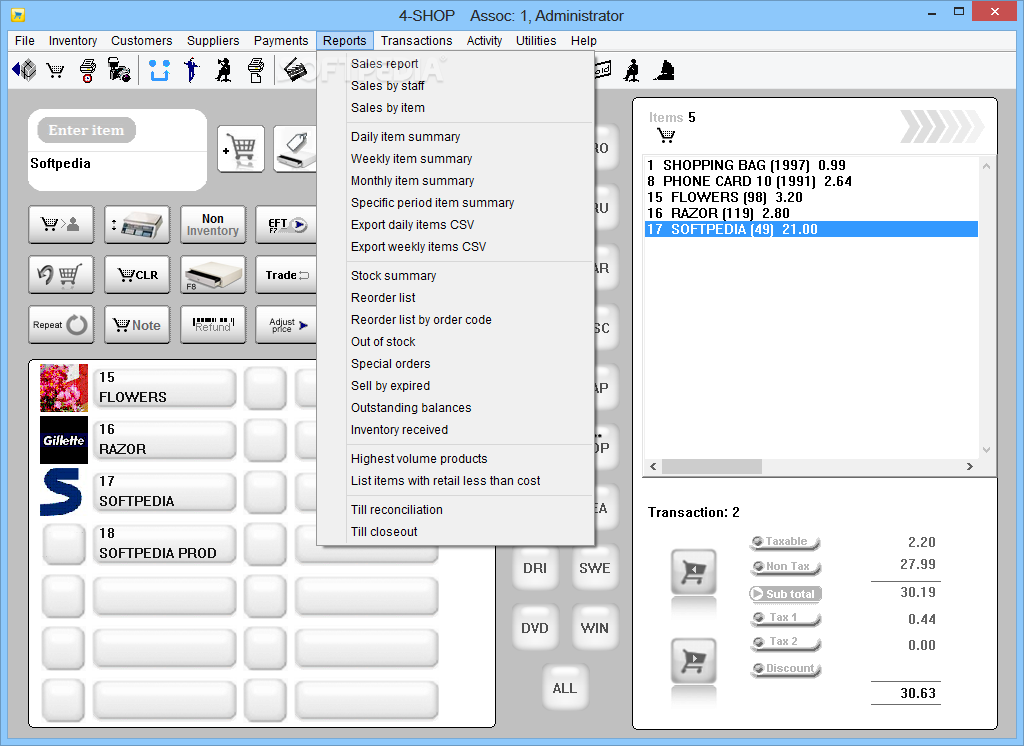Click the Trade button
The width and height of the screenshot is (1024, 746).
286,274
